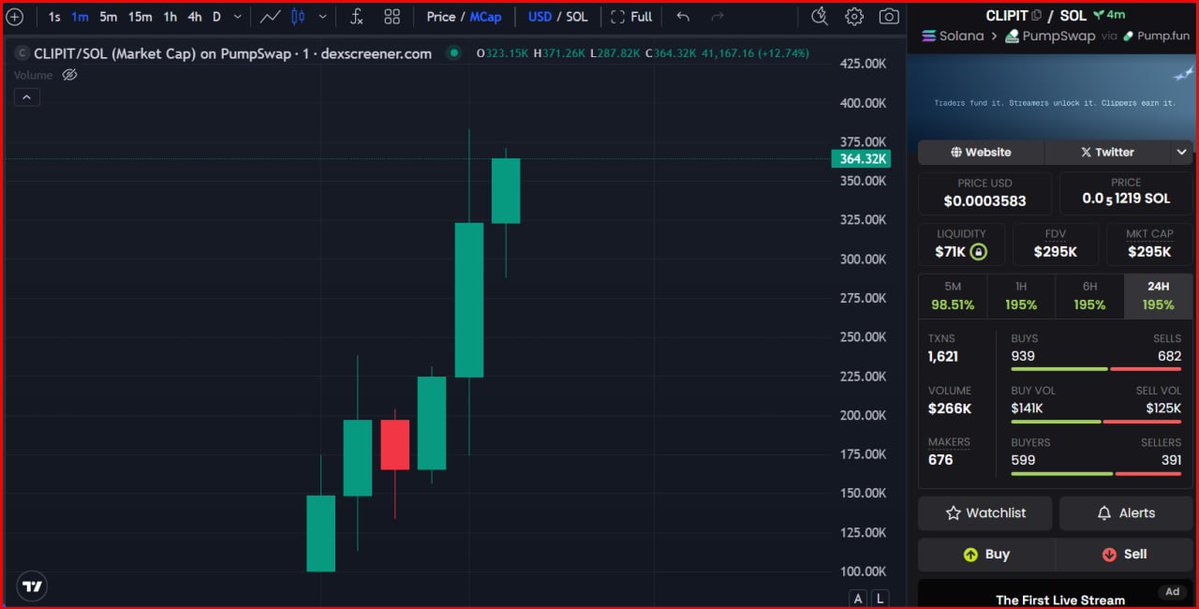Click the PumpSwap DEX link
This screenshot has width=1199, height=609.
point(1050,36)
